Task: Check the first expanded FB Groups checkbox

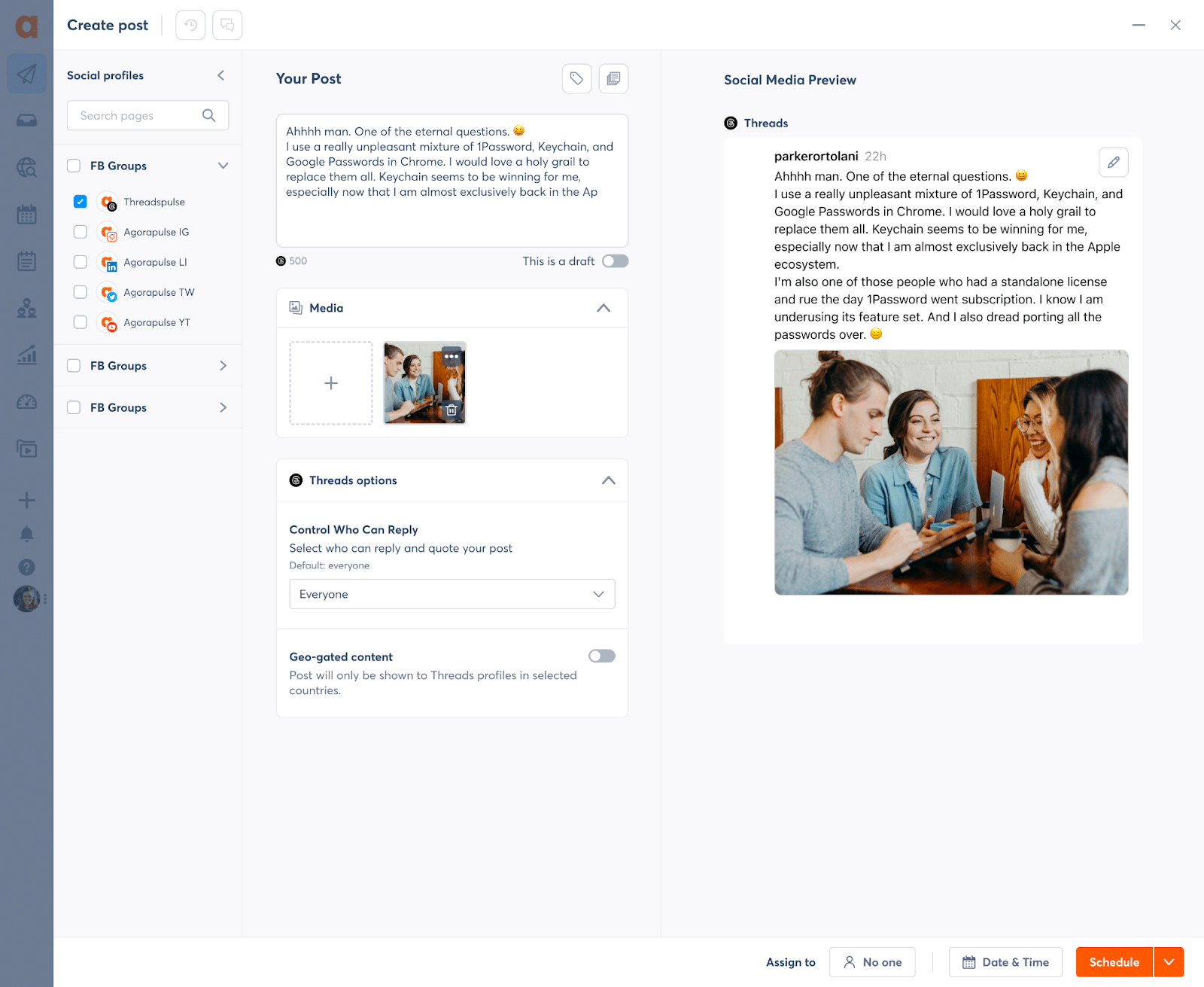Action: [74, 166]
